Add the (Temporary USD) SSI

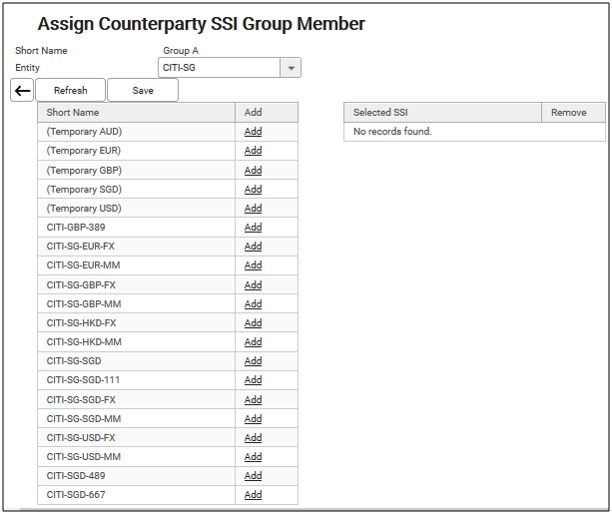point(253,208)
